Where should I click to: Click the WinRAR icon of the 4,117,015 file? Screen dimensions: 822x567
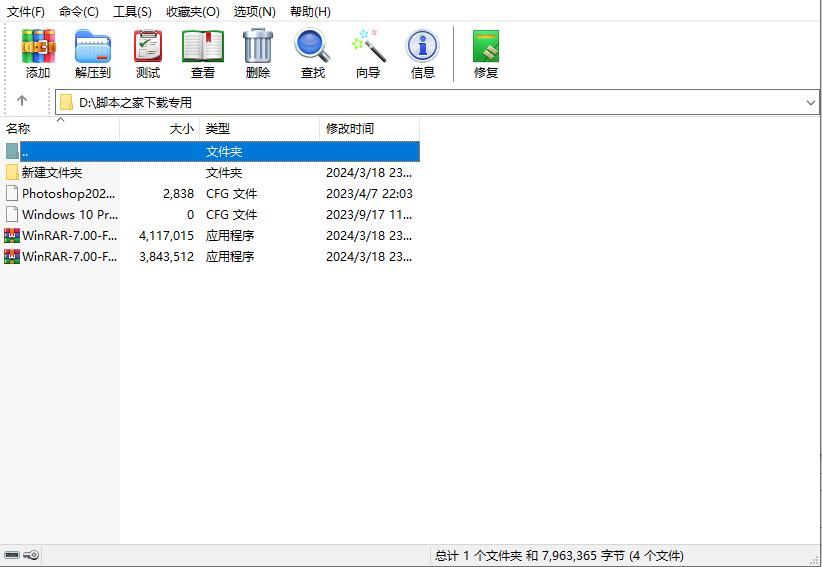[x=12, y=235]
